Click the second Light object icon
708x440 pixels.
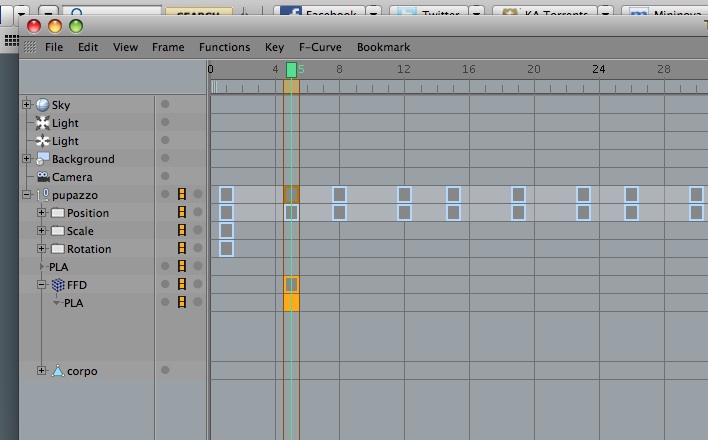tap(42, 141)
